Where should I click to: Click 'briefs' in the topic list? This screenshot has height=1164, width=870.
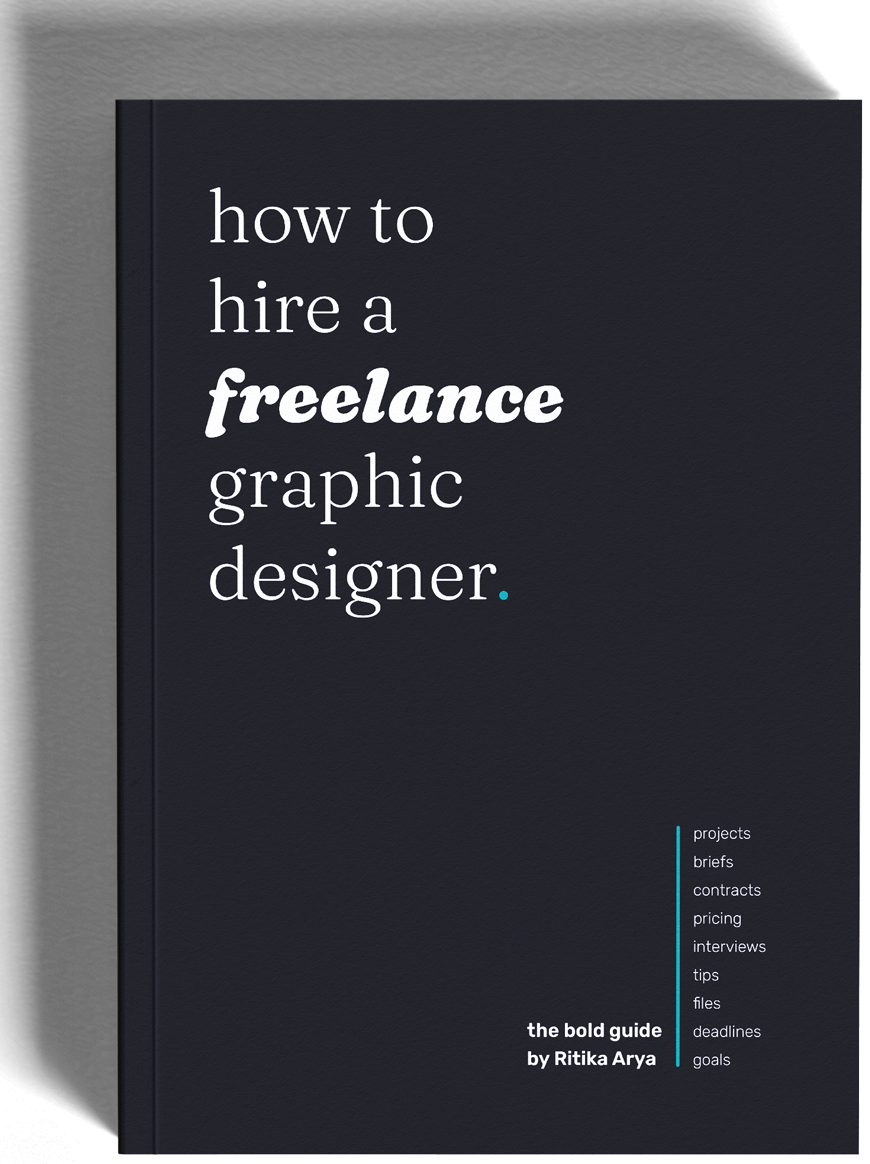713,862
